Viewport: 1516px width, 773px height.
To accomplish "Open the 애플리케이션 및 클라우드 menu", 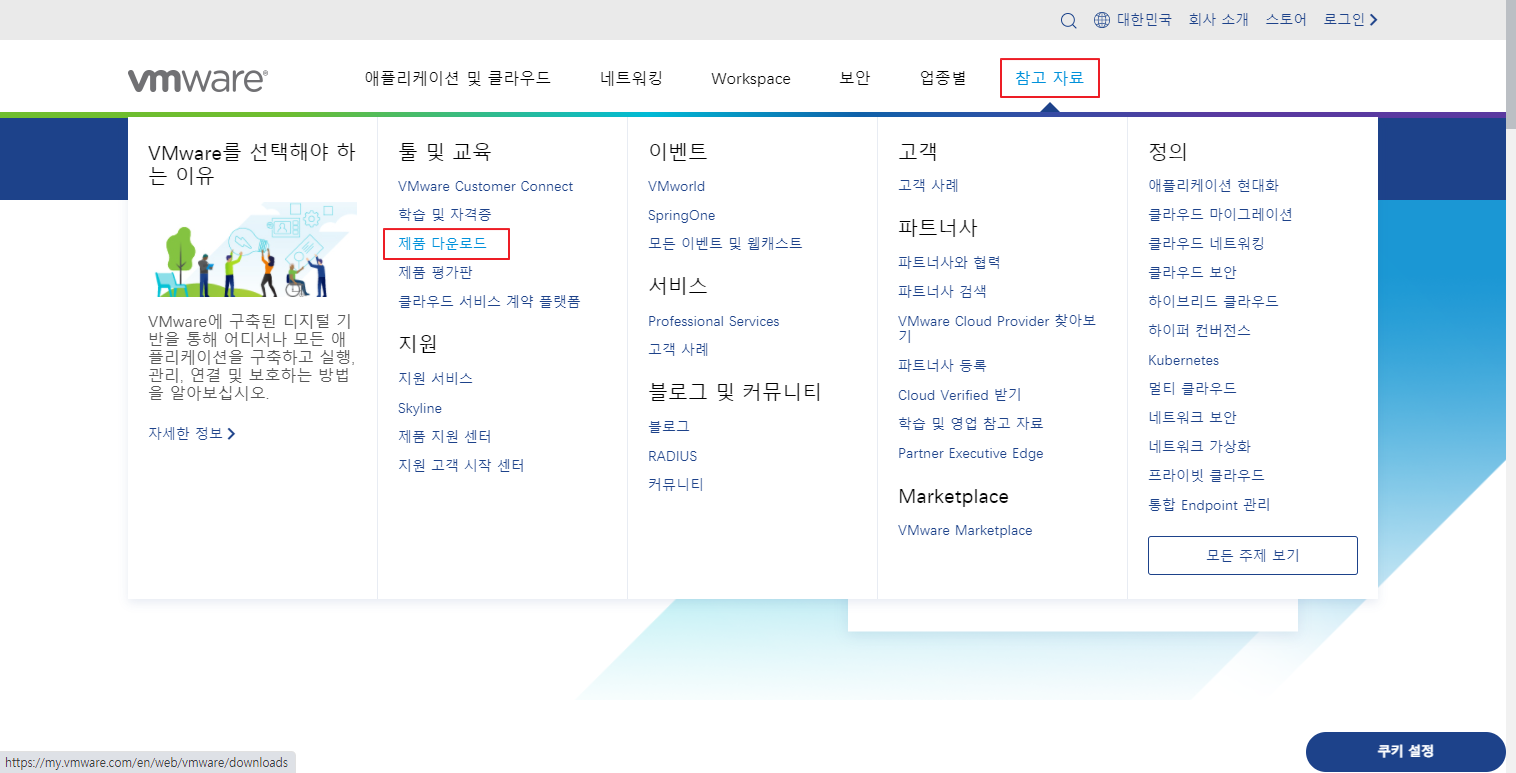I will coord(458,78).
